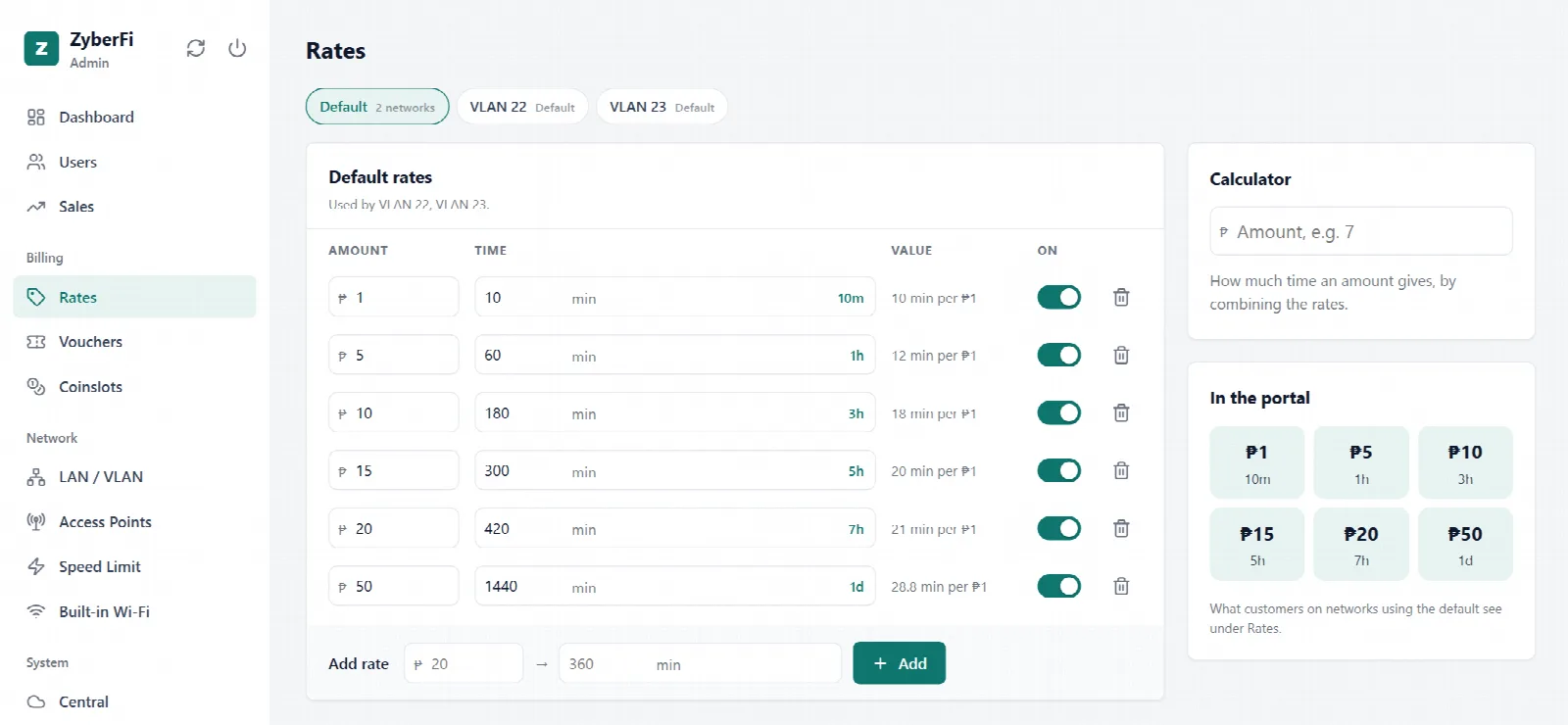Select the Default 2 networks tab

point(377,107)
